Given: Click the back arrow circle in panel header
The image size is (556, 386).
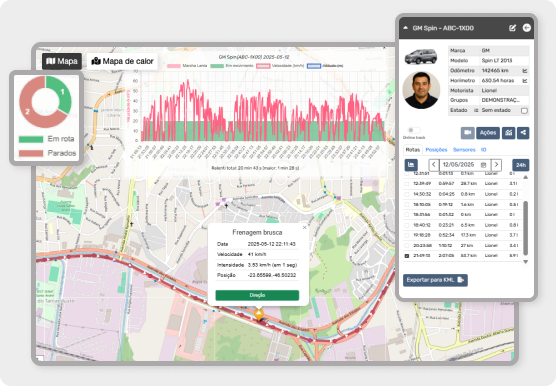Looking at the screenshot, I should coord(527,28).
